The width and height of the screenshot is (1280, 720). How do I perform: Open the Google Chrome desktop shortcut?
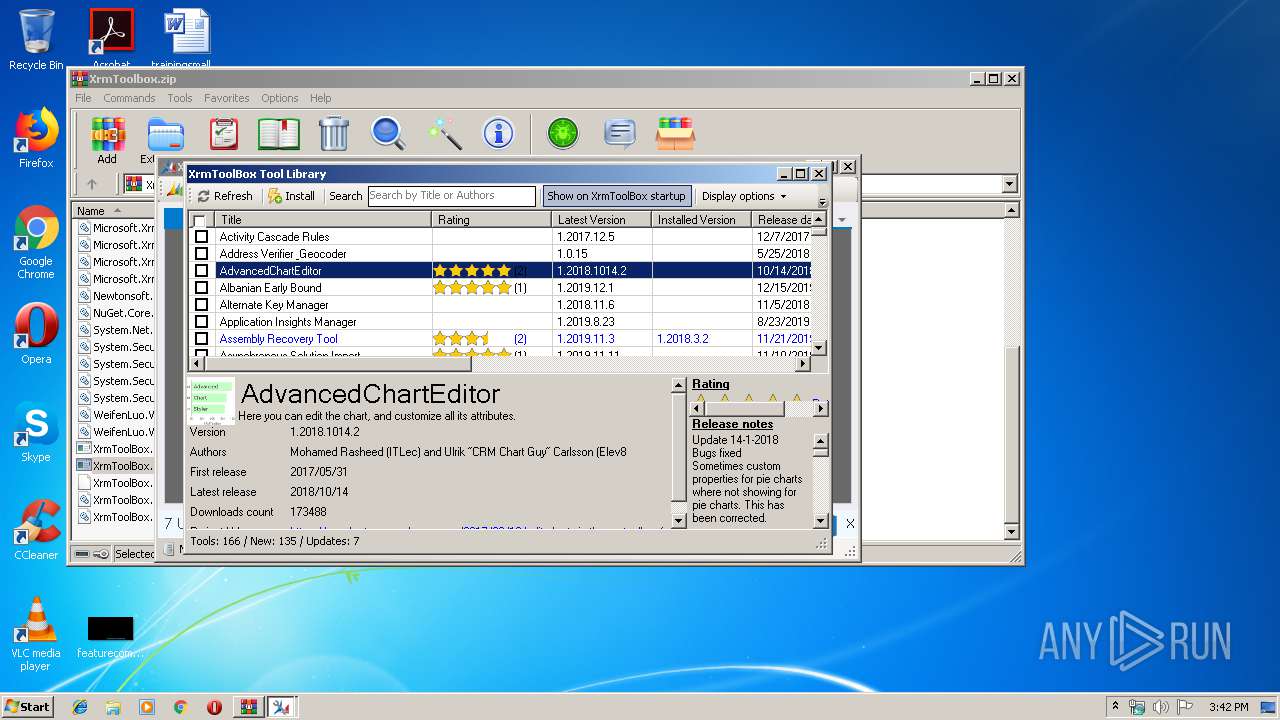pos(36,243)
